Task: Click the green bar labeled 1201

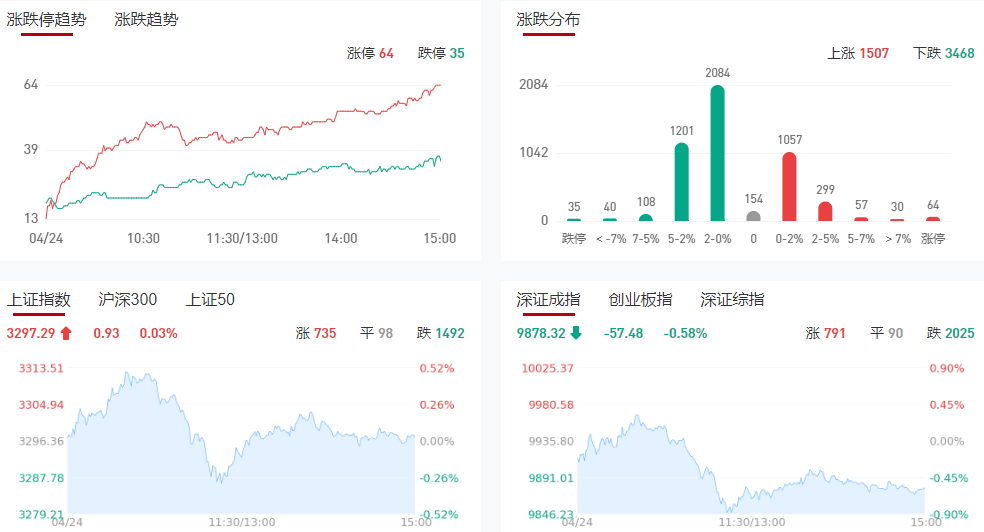Action: (681, 182)
